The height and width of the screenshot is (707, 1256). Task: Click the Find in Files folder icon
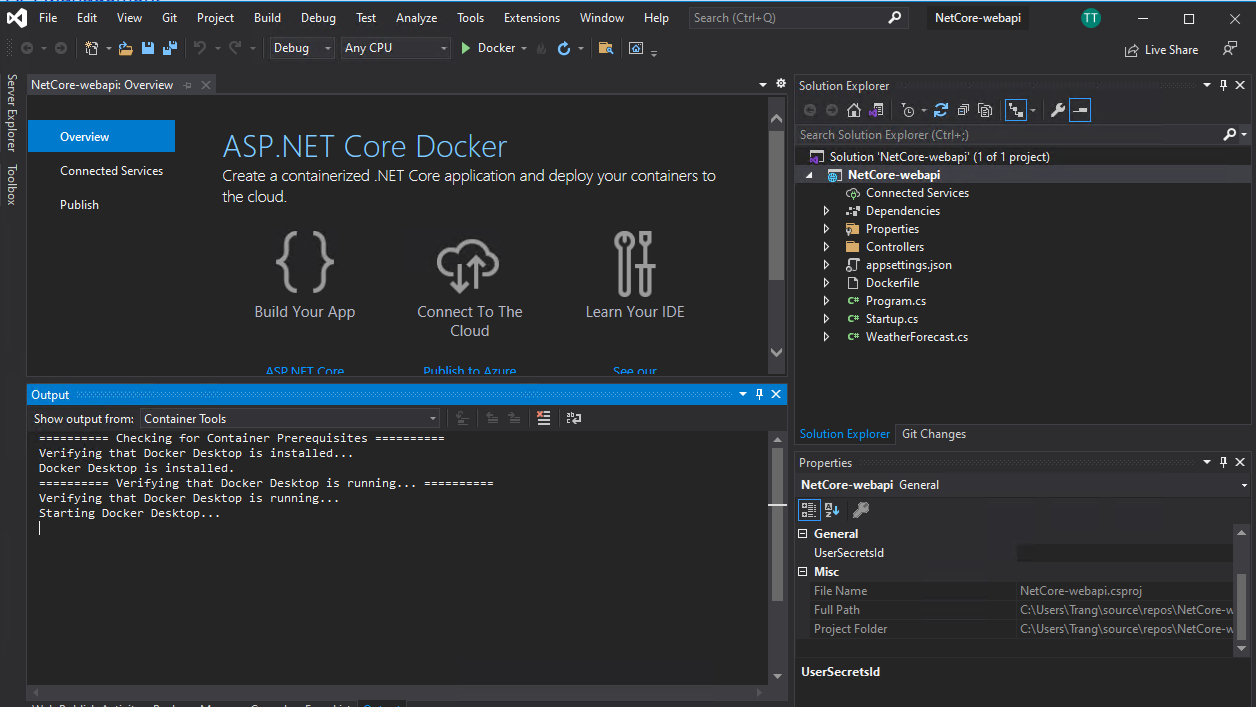point(606,48)
